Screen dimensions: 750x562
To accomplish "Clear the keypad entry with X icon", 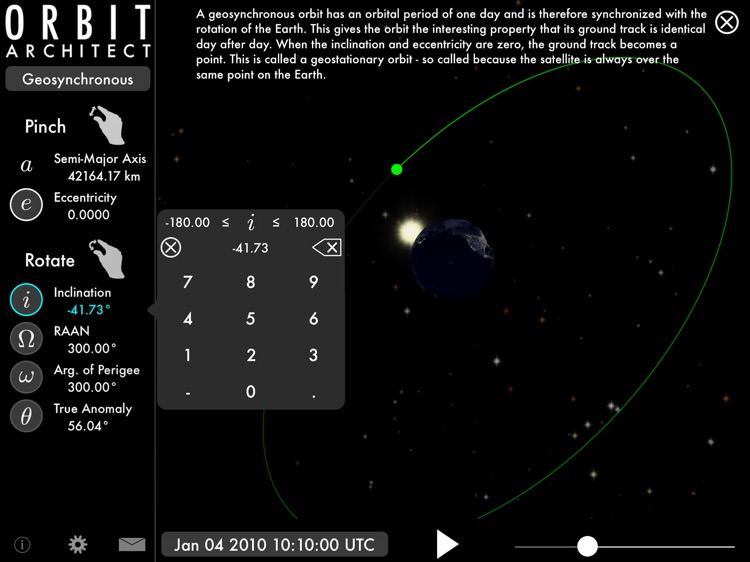I will pos(171,248).
